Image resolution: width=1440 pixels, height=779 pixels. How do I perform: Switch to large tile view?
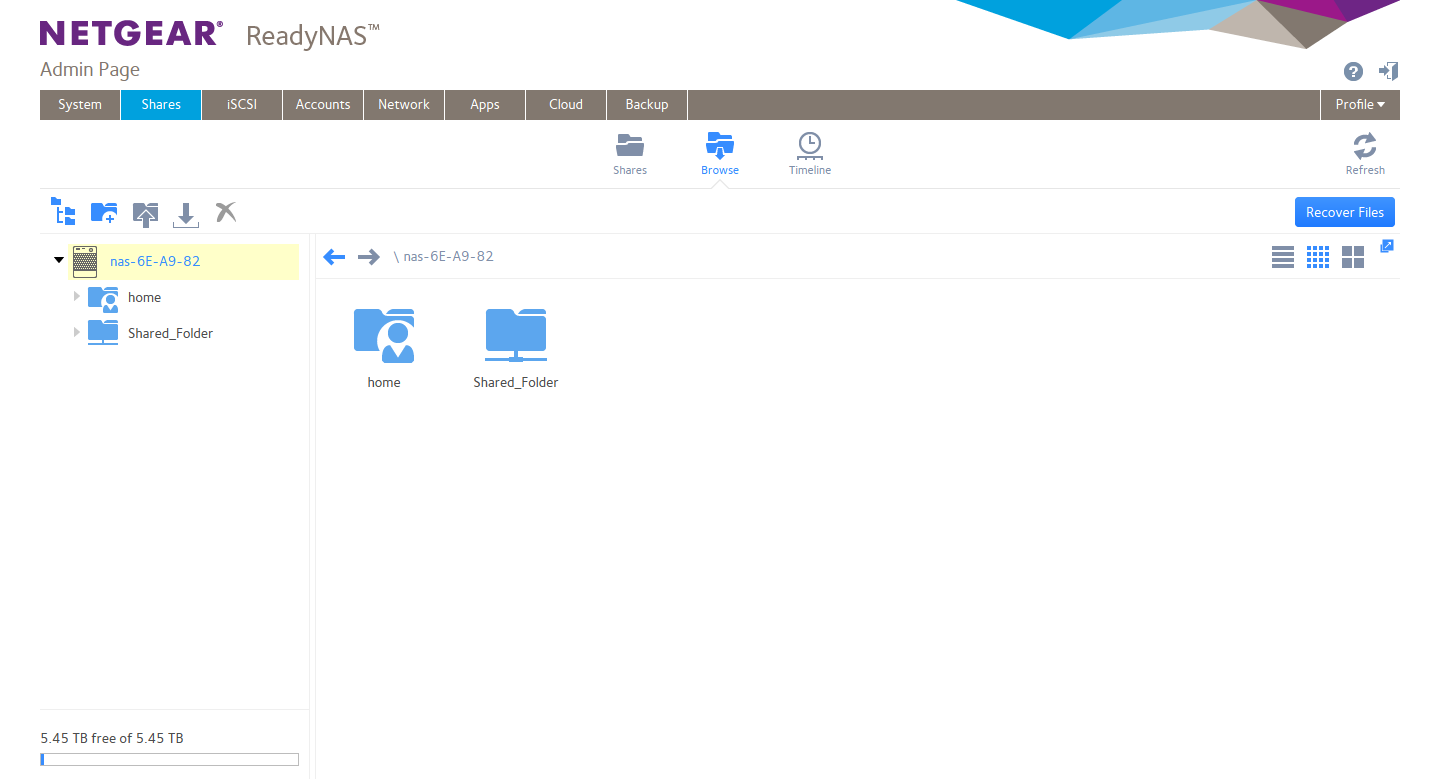[x=1353, y=257]
